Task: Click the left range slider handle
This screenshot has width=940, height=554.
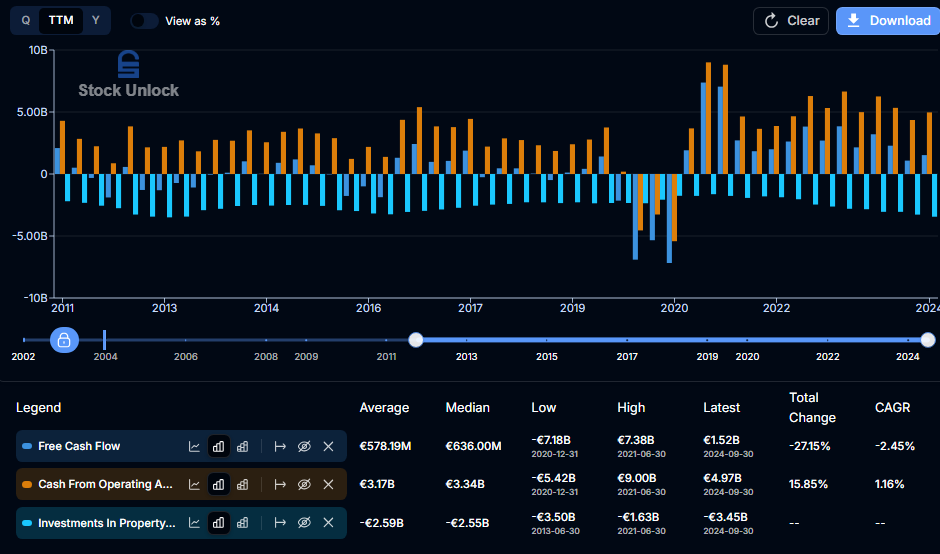Action: pyautogui.click(x=415, y=340)
